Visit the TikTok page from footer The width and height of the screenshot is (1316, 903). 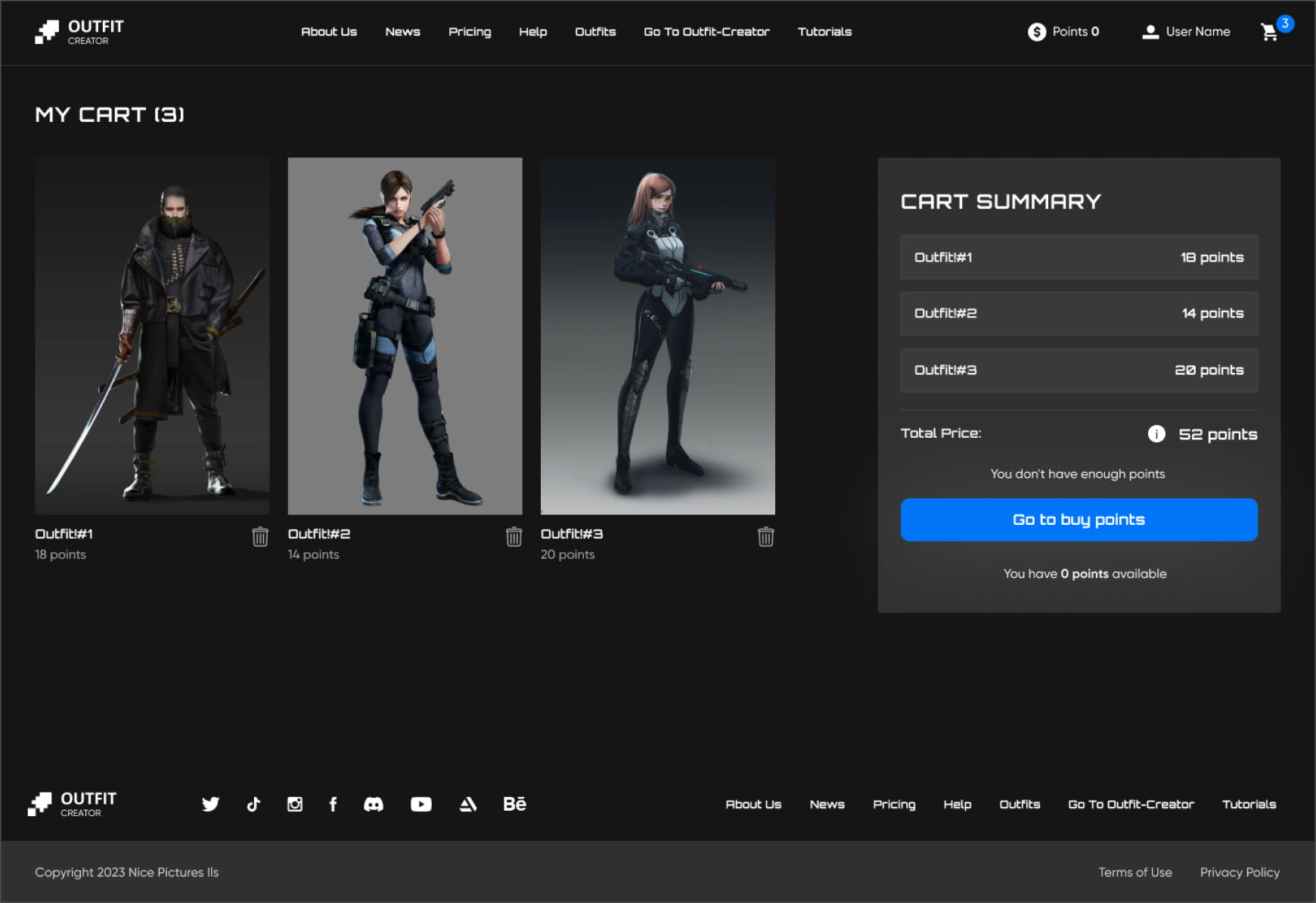click(x=253, y=804)
